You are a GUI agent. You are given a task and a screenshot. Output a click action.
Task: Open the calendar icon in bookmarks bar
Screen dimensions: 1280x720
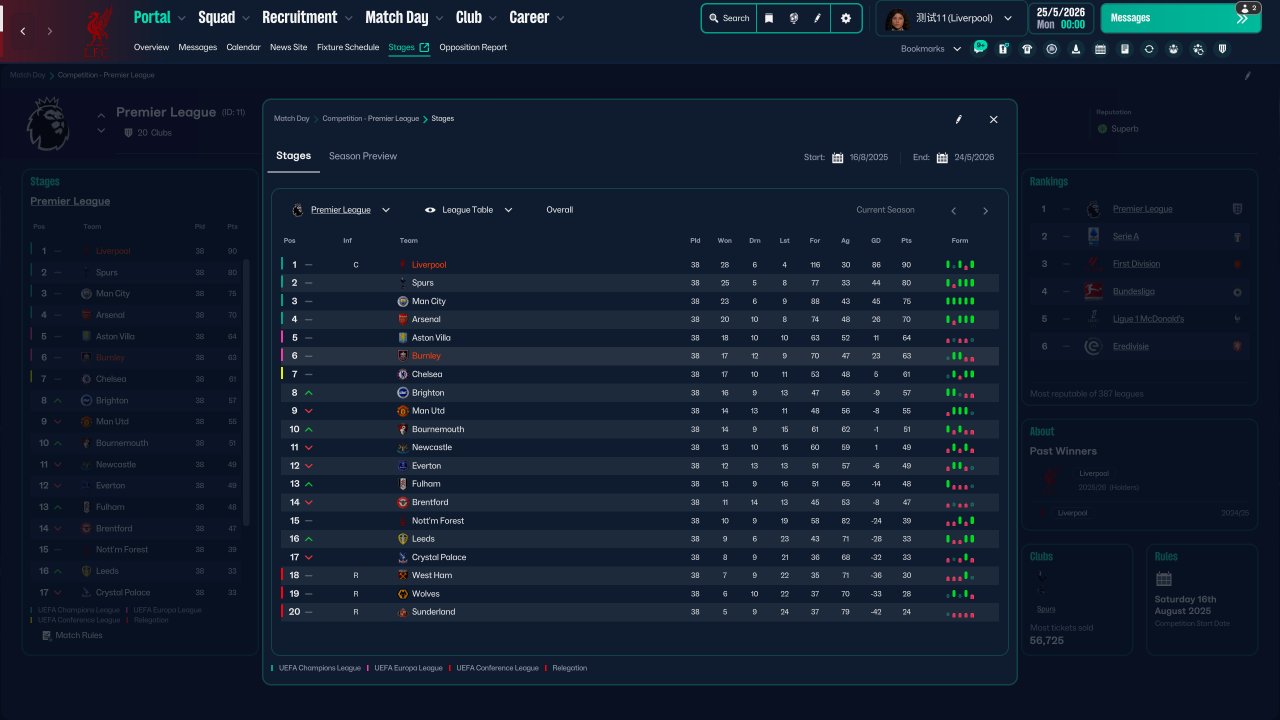(1100, 49)
